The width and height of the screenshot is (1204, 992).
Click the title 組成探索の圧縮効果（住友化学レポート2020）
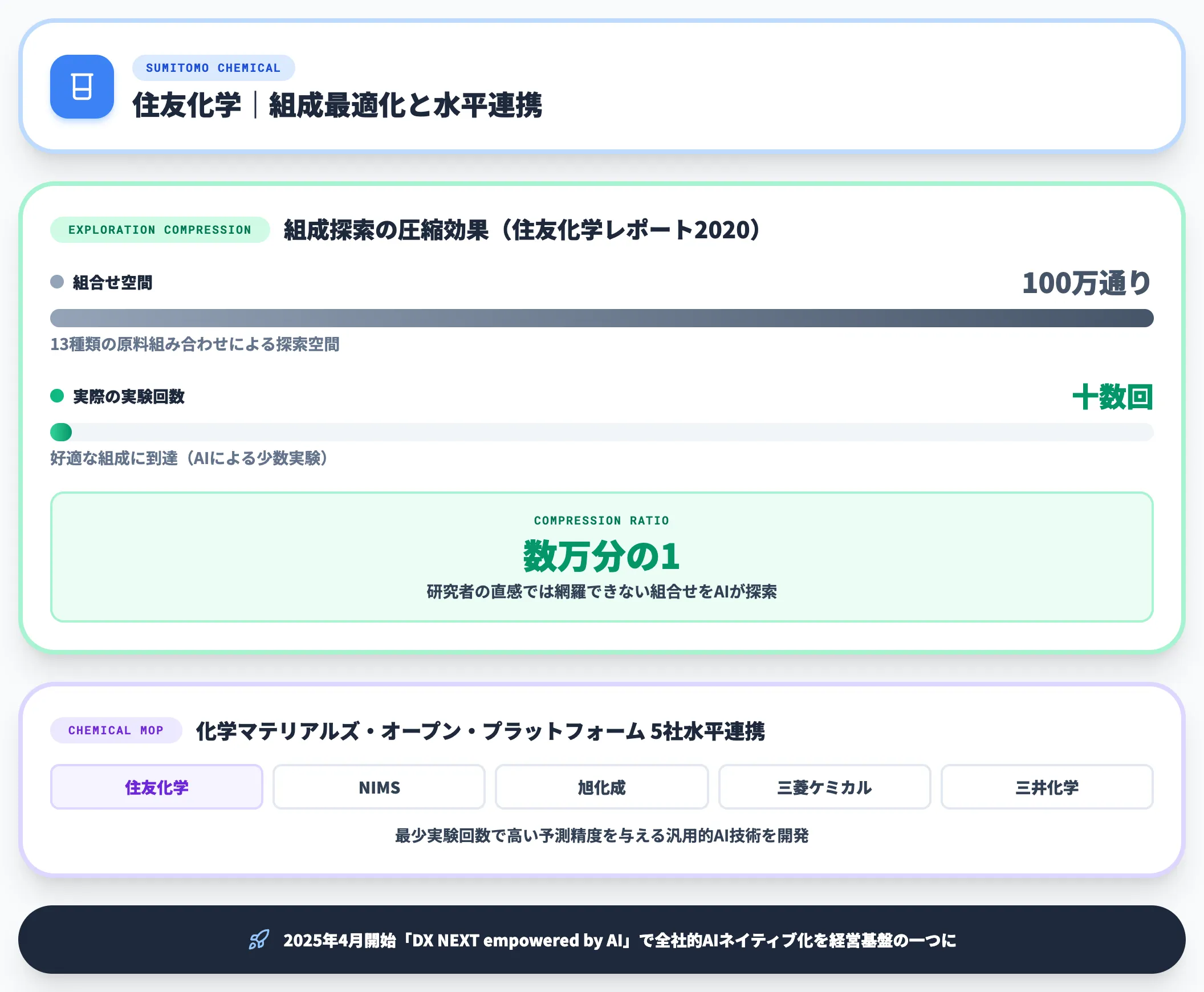point(523,230)
